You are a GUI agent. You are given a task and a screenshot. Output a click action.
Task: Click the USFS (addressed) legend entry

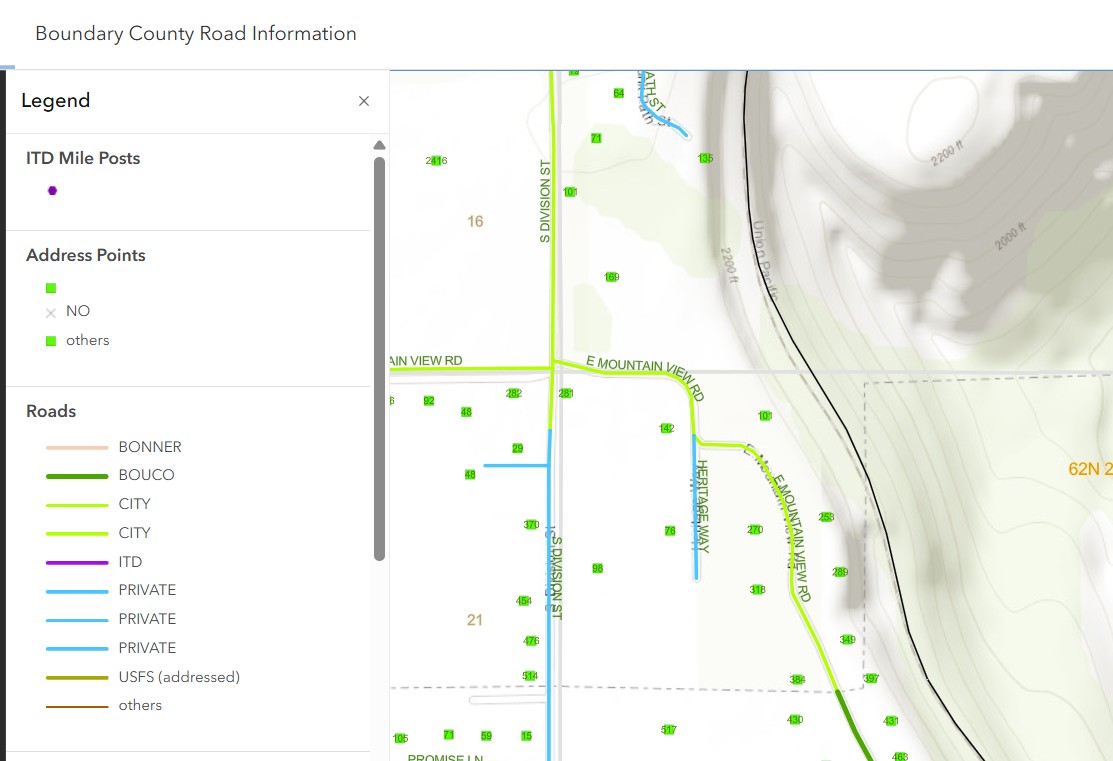click(179, 677)
